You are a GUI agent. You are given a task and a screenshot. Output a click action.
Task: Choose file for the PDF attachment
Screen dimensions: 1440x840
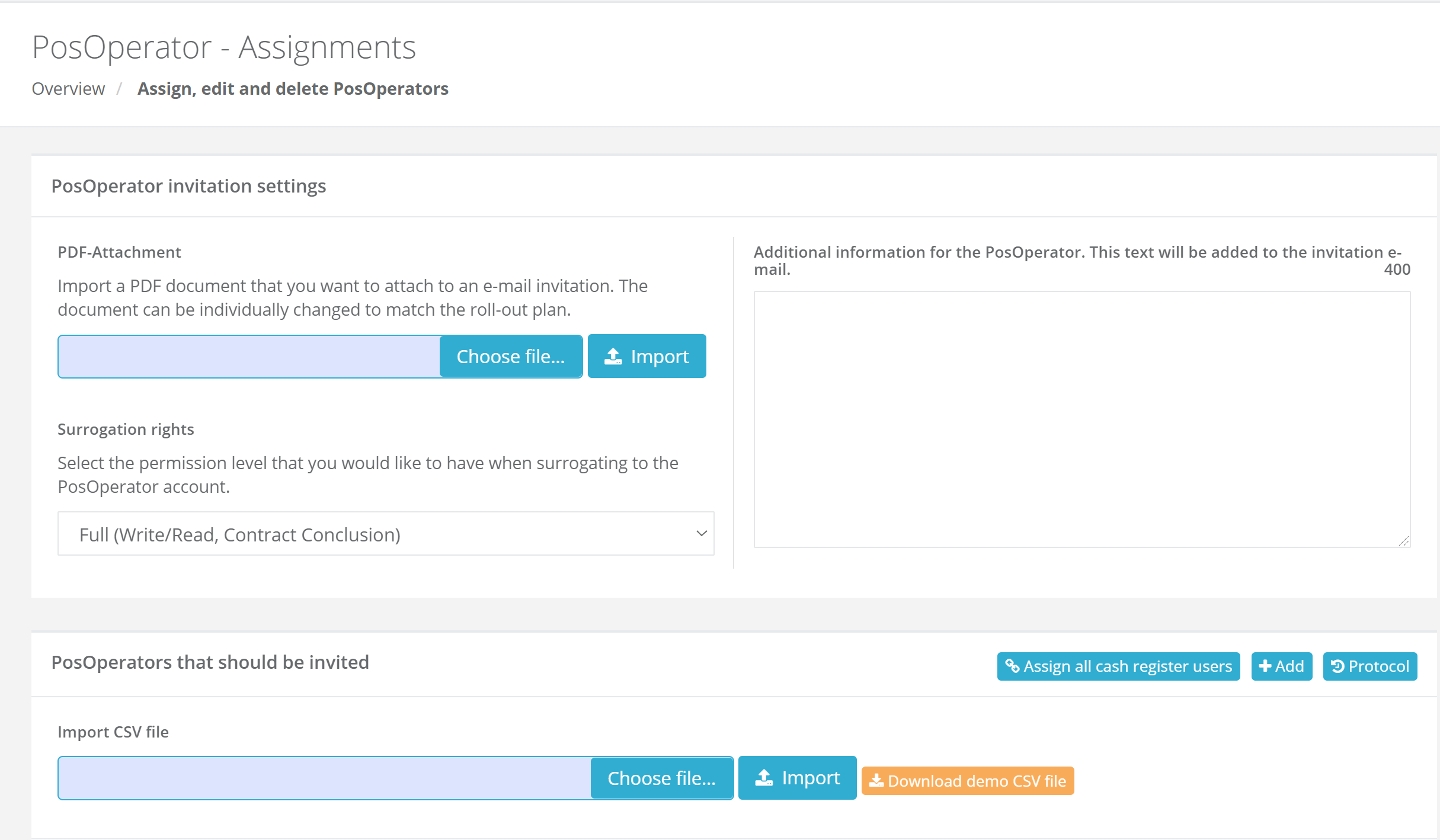pyautogui.click(x=511, y=356)
